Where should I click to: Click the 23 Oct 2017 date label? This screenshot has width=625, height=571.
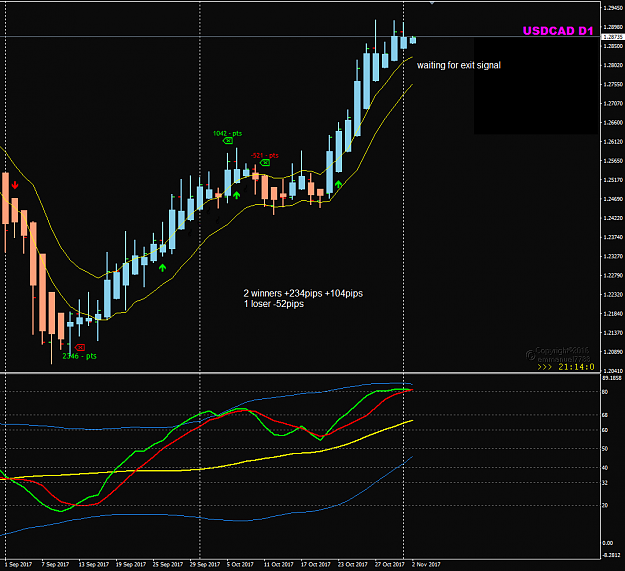click(353, 565)
